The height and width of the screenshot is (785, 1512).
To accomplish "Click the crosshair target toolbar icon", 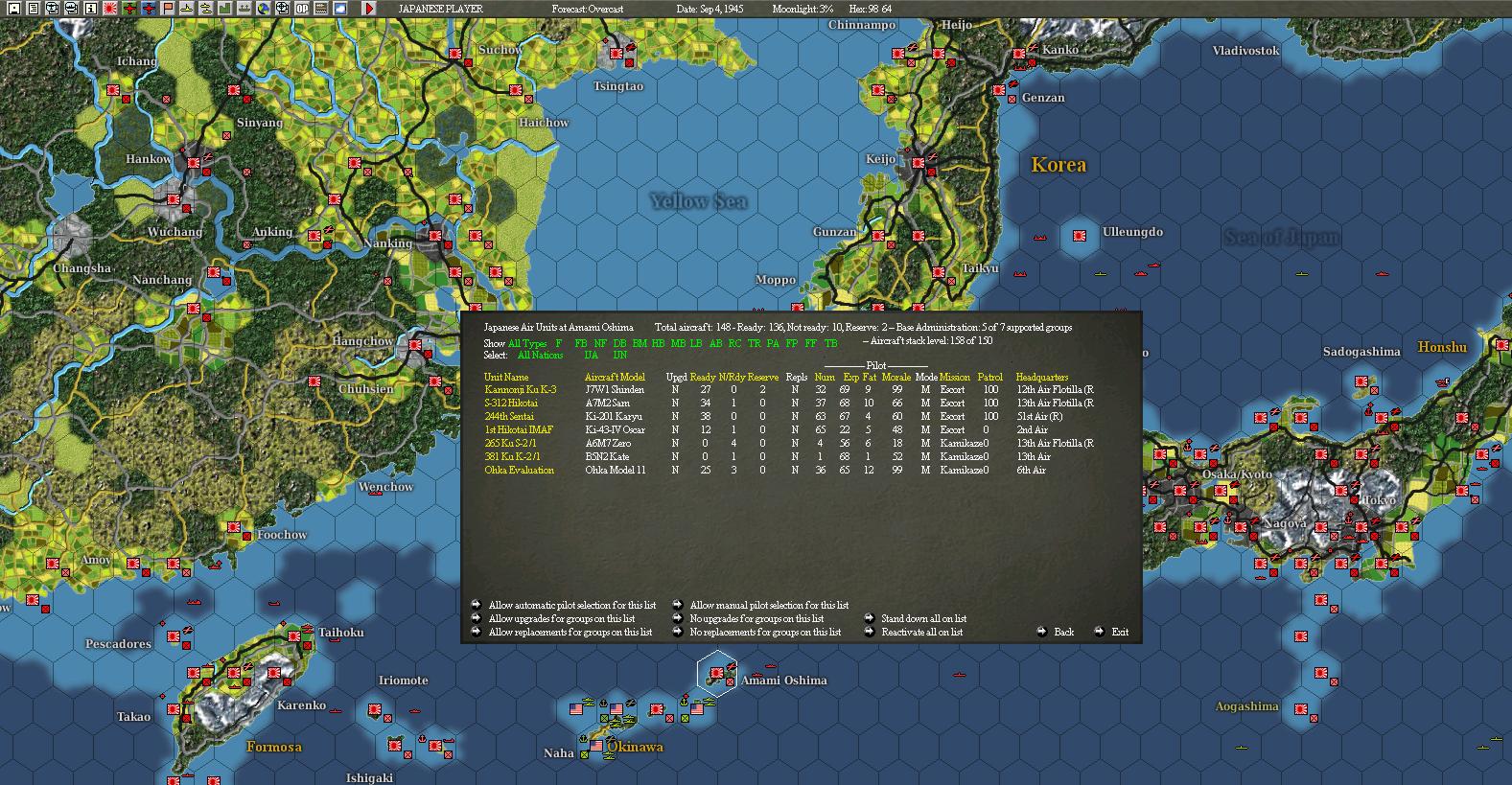I will pyautogui.click(x=283, y=9).
